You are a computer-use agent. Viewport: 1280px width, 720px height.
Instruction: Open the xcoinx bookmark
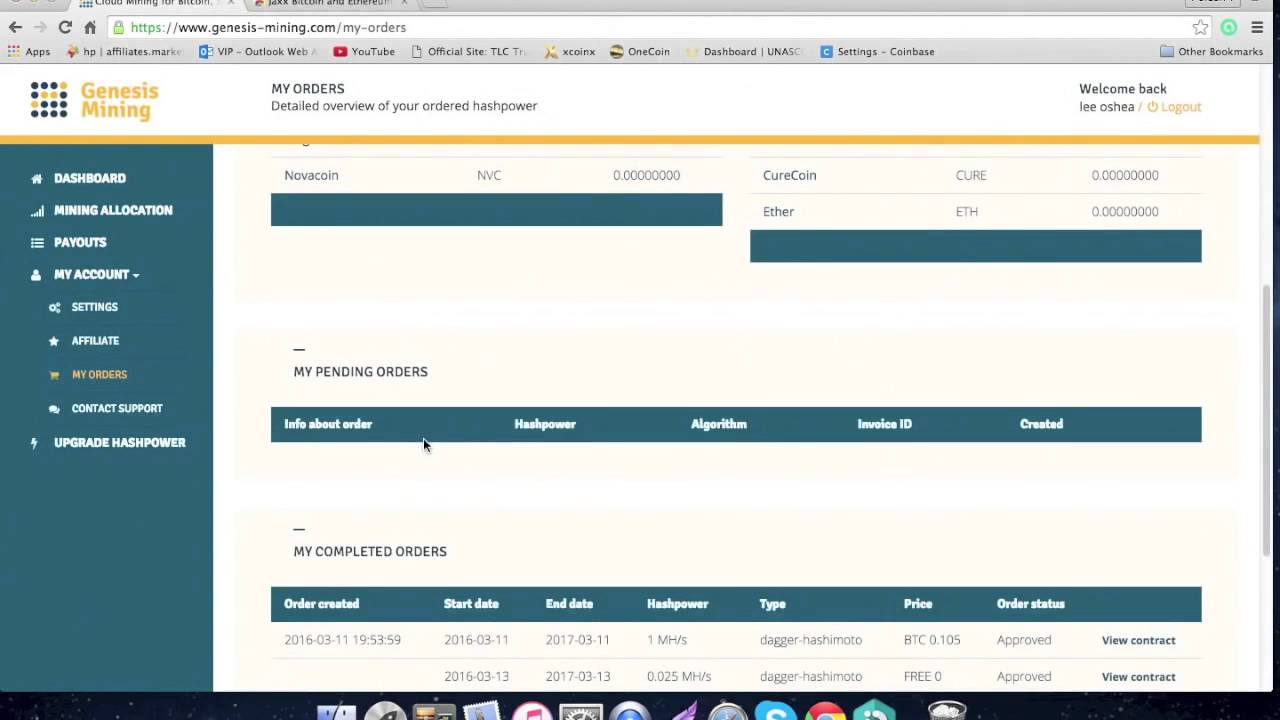tap(570, 51)
